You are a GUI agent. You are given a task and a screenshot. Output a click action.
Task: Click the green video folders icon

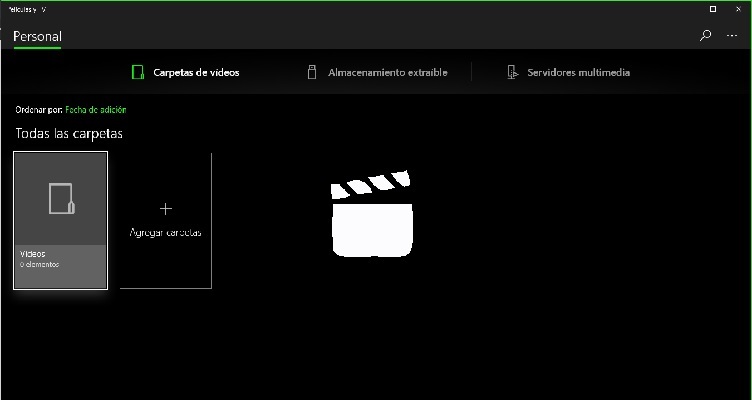tap(138, 72)
